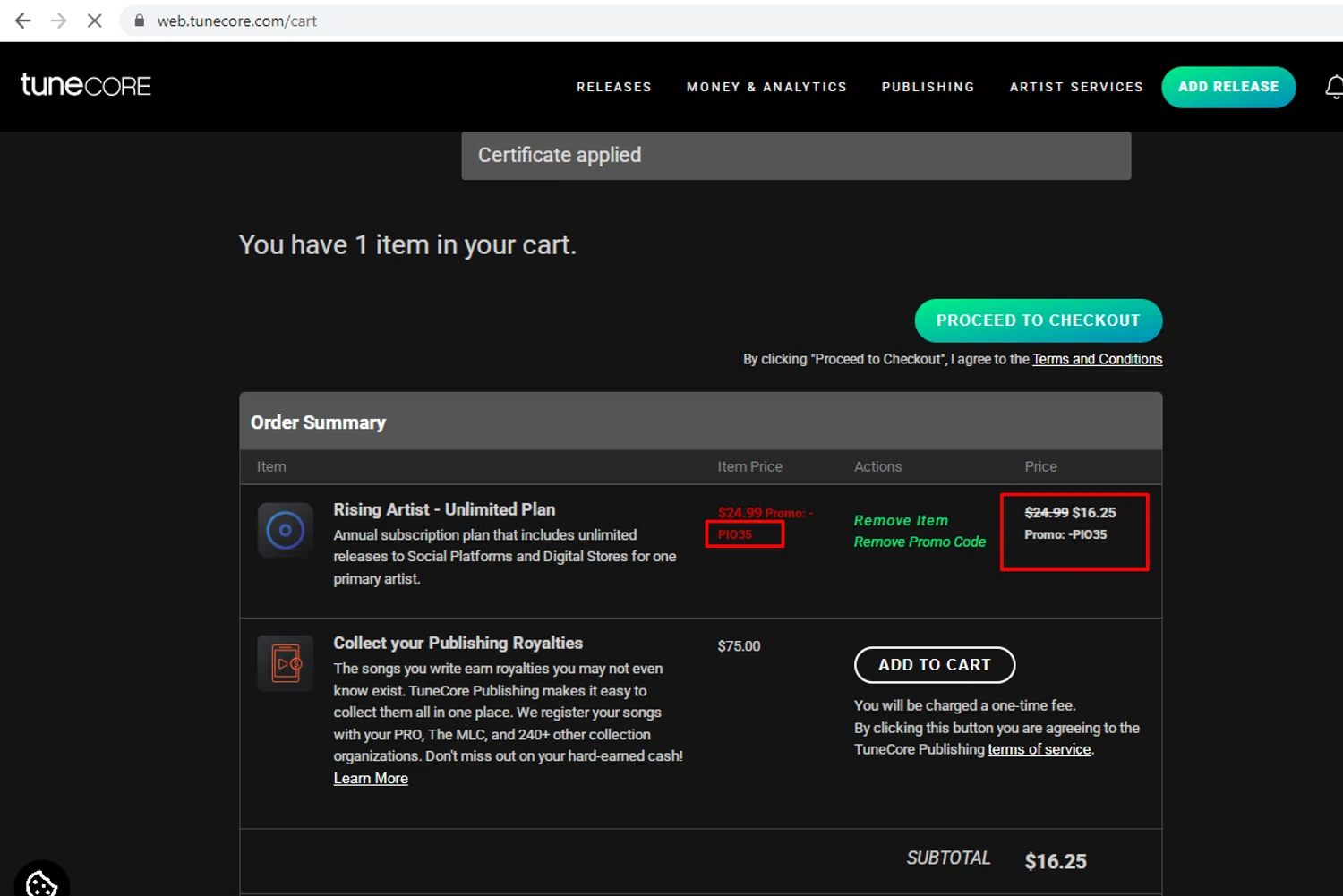Open the notifications bell icon

click(1334, 87)
